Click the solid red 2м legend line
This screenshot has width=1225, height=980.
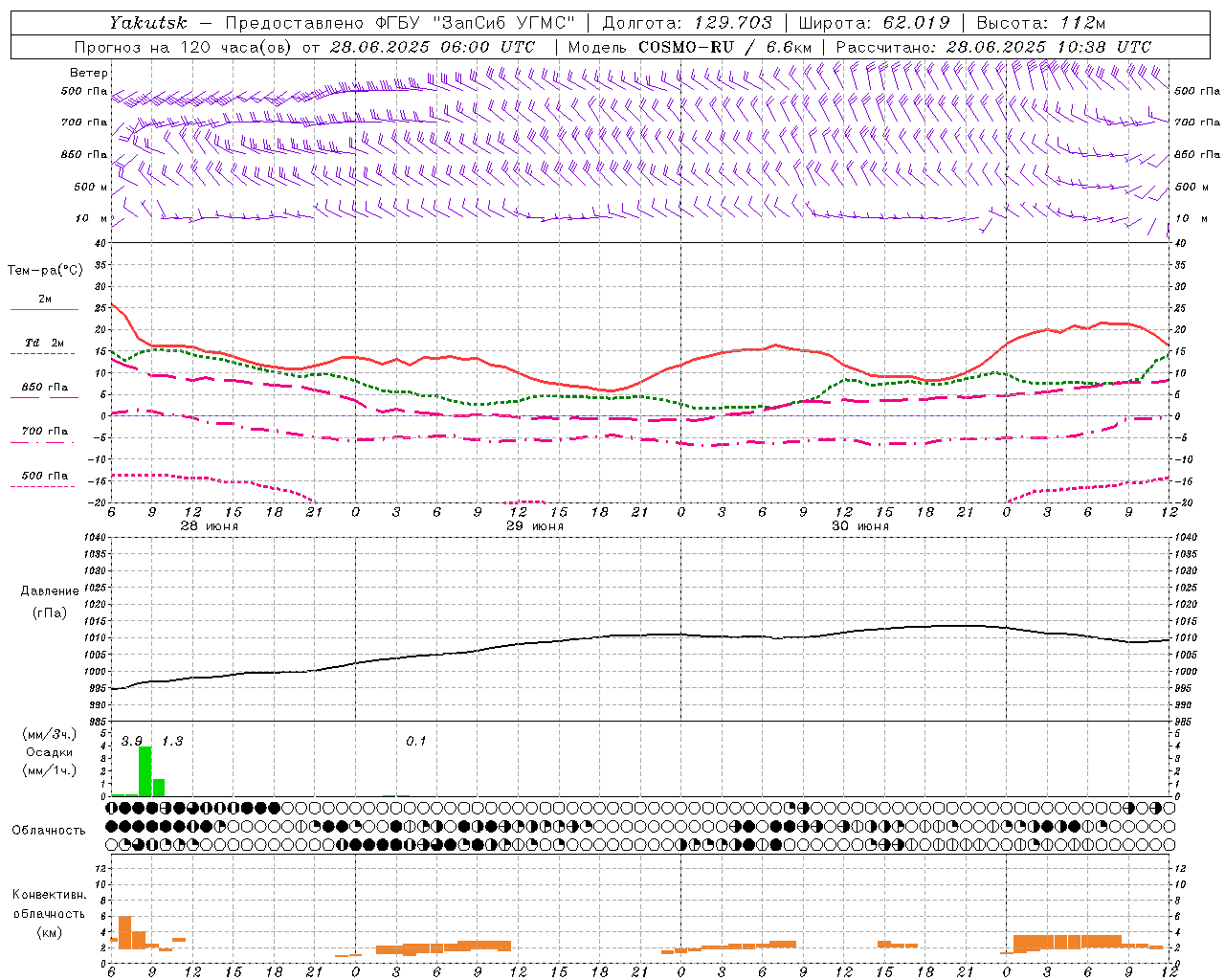click(x=44, y=309)
